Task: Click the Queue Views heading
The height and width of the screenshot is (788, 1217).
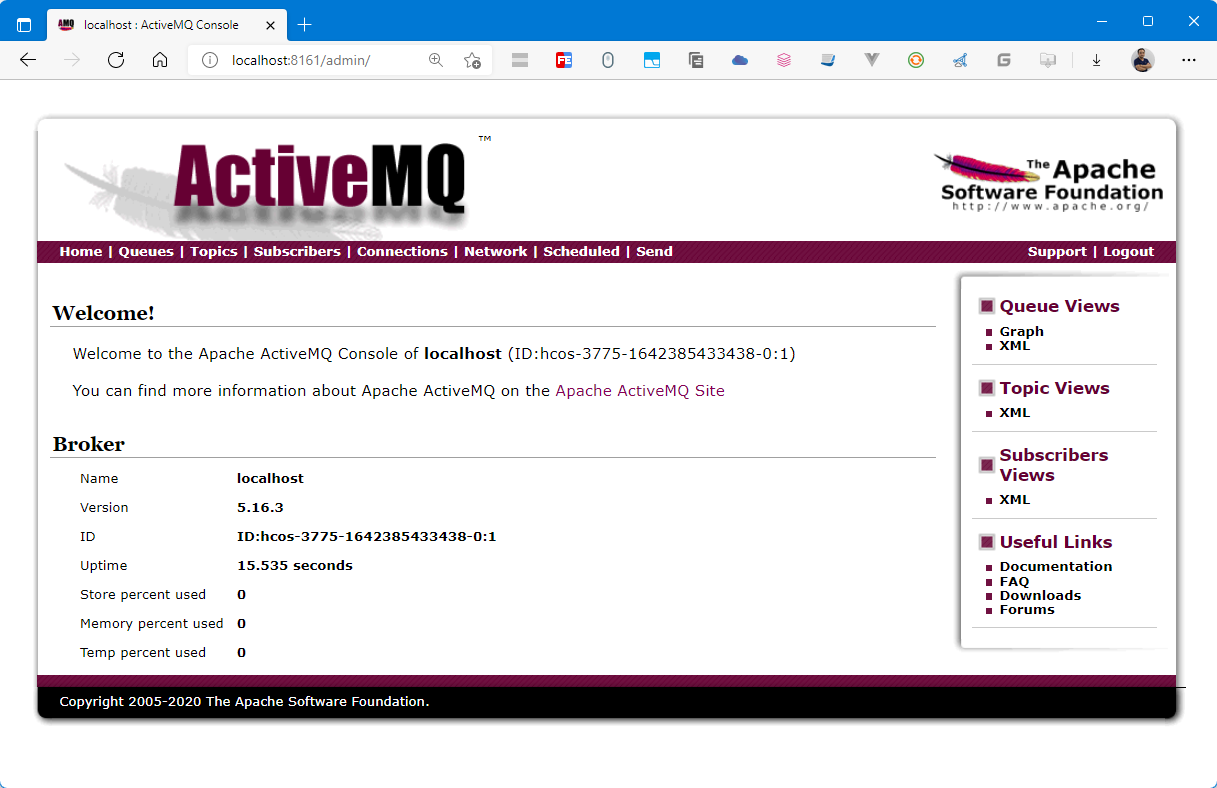Action: click(x=1059, y=306)
